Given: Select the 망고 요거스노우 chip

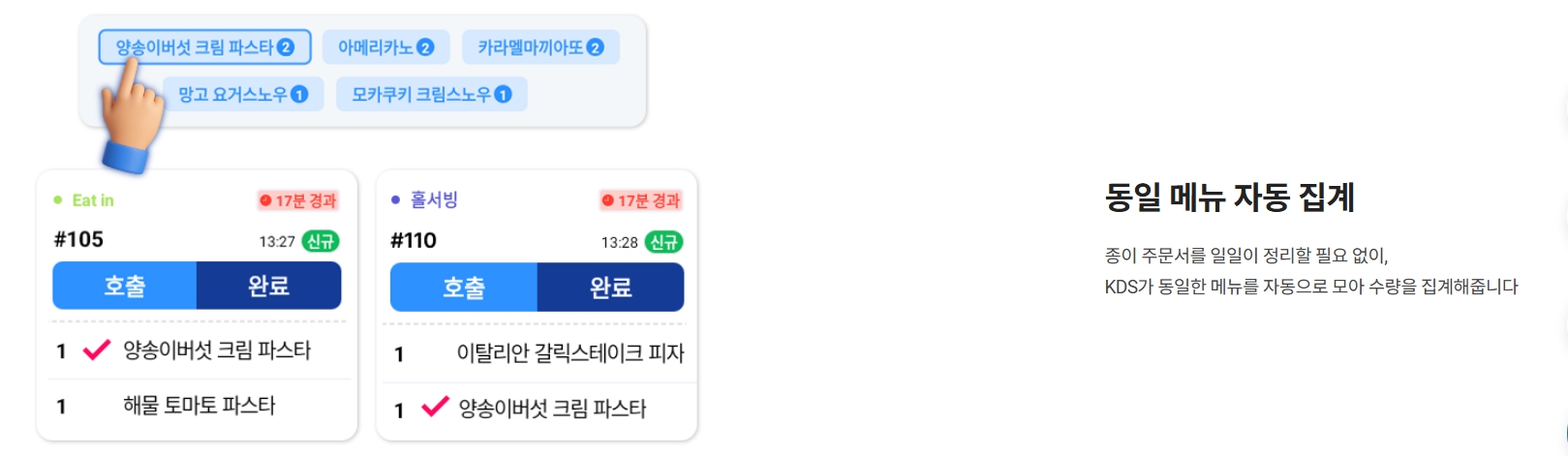Looking at the screenshot, I should coord(242,94).
